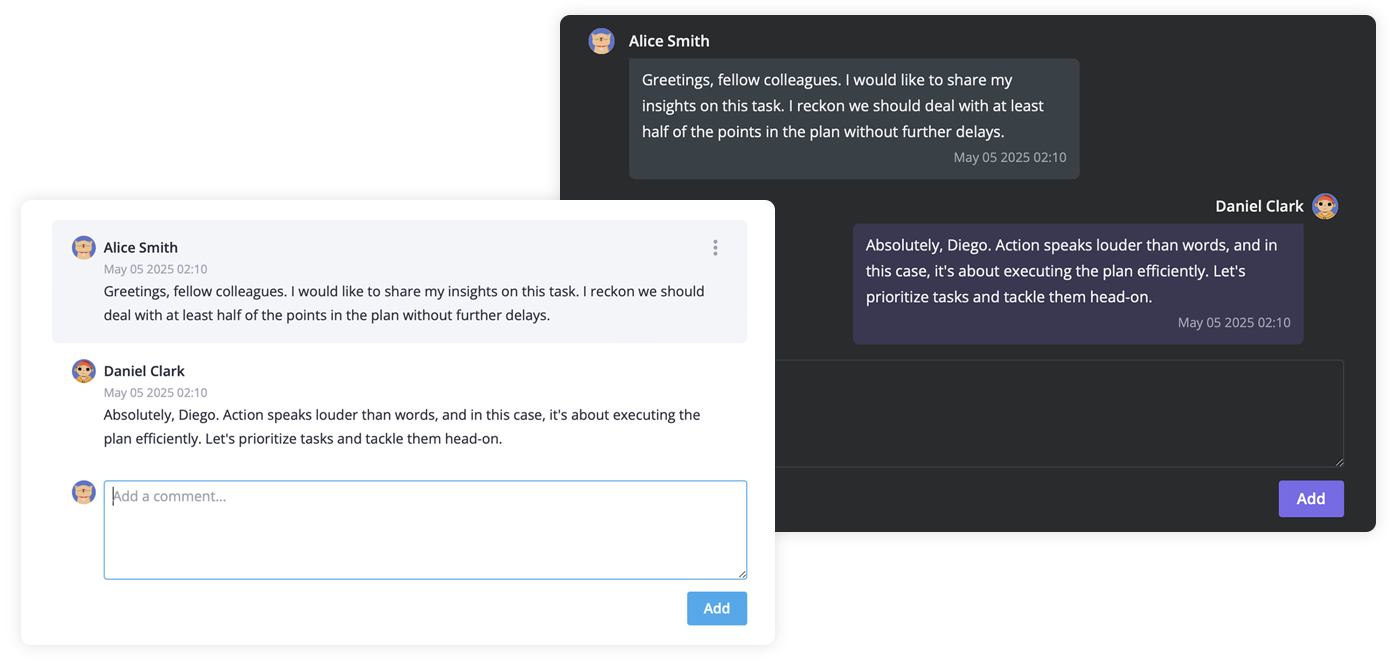1400x662 pixels.
Task: Click the current user avatar beside the comment box
Action: click(84, 492)
